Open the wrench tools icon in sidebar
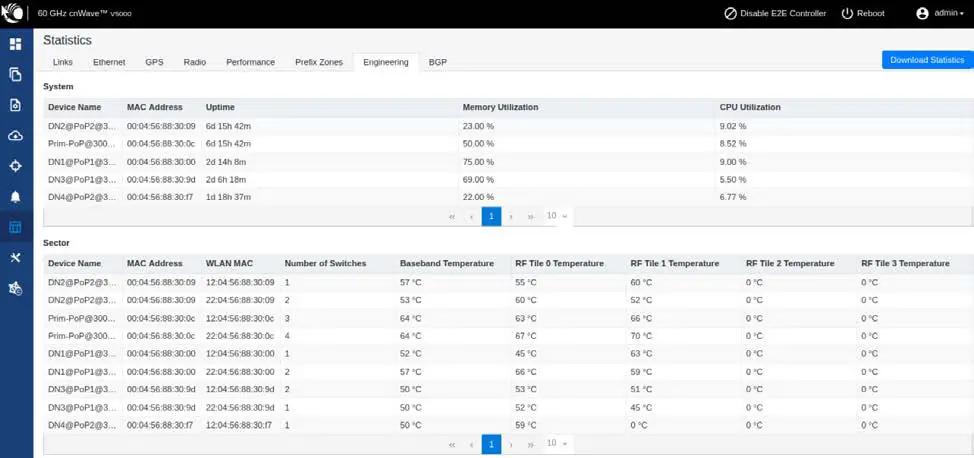The height and width of the screenshot is (458, 974). click(x=16, y=257)
